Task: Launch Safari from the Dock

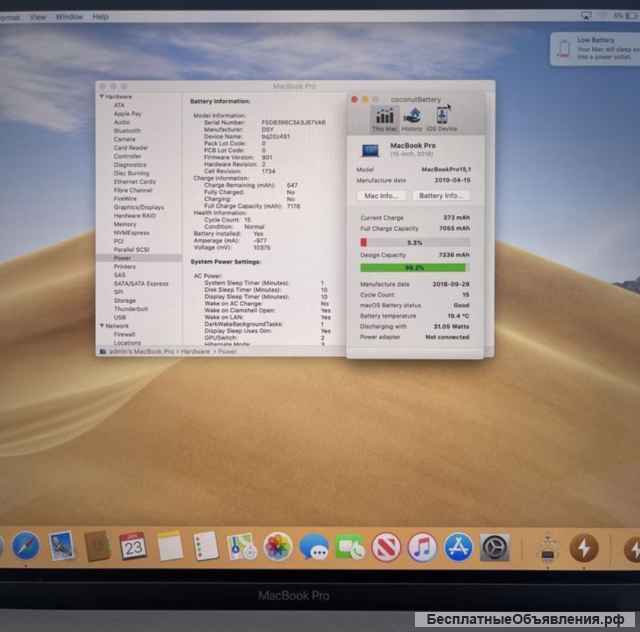Action: tap(26, 546)
